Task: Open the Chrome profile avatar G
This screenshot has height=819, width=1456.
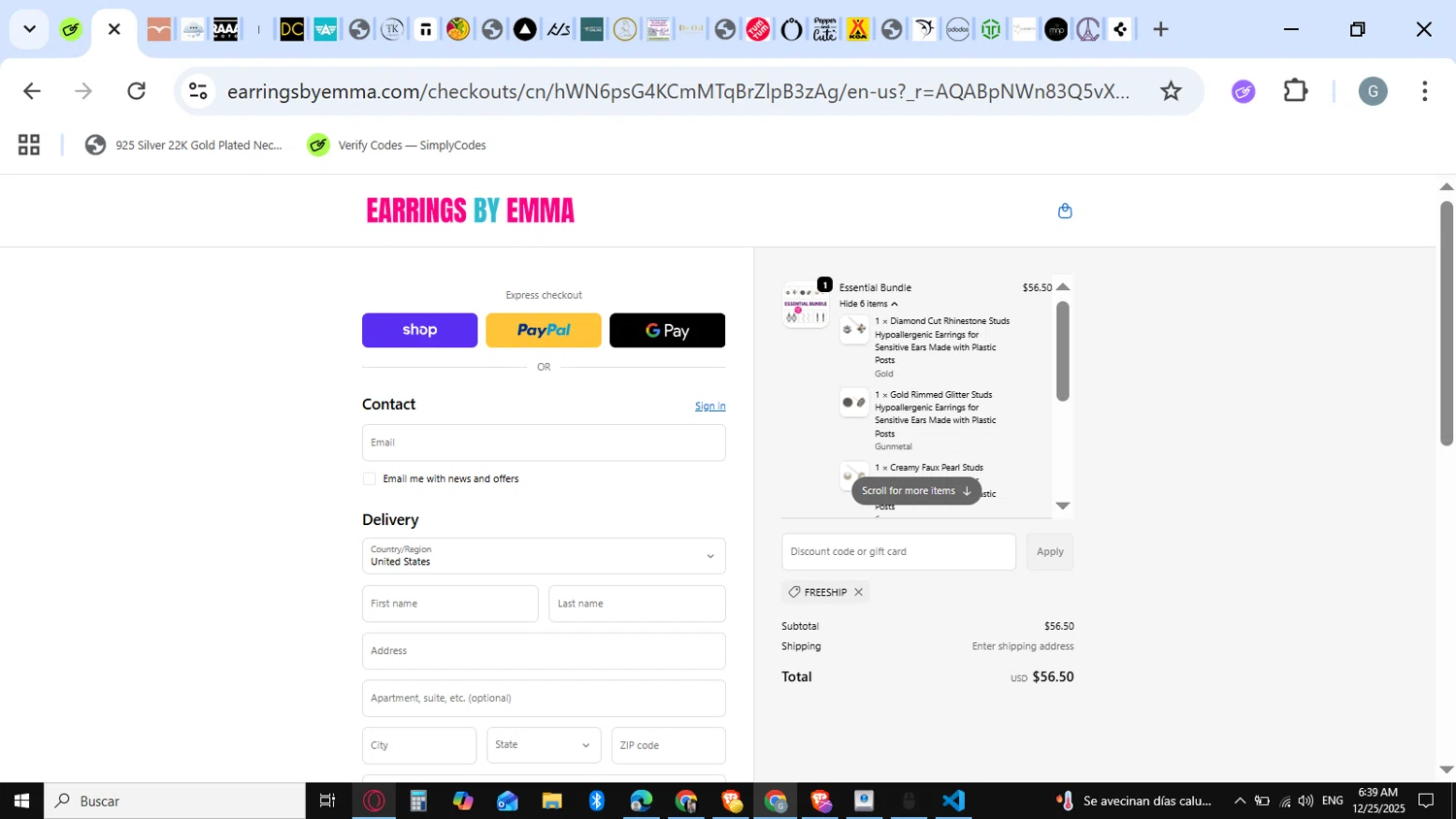Action: pos(1373,91)
